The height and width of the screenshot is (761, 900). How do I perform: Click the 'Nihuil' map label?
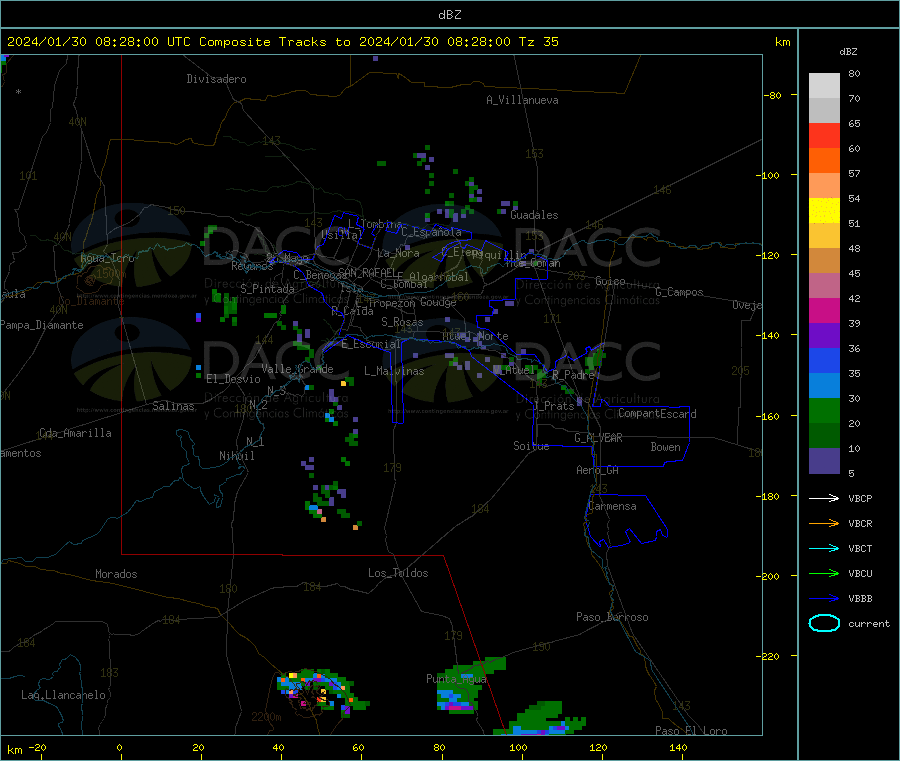coord(236,456)
